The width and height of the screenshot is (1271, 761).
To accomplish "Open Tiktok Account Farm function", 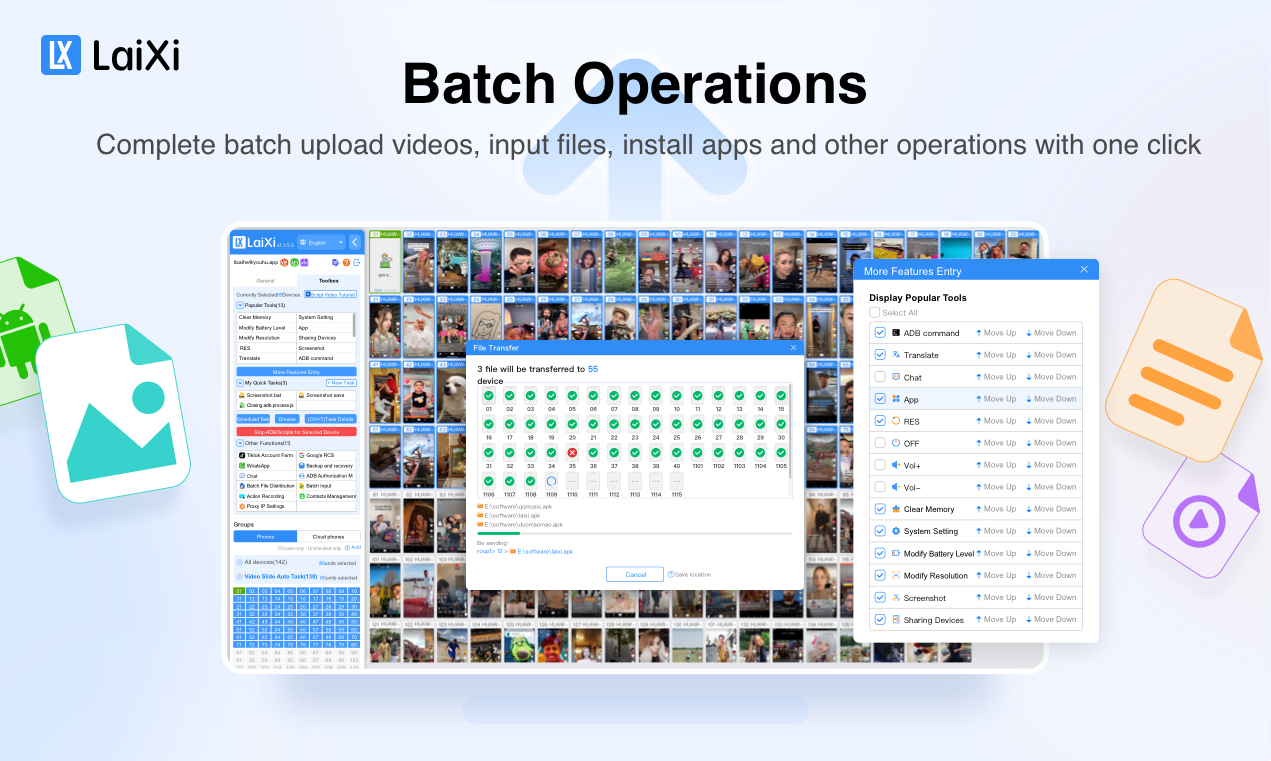I will tap(266, 455).
